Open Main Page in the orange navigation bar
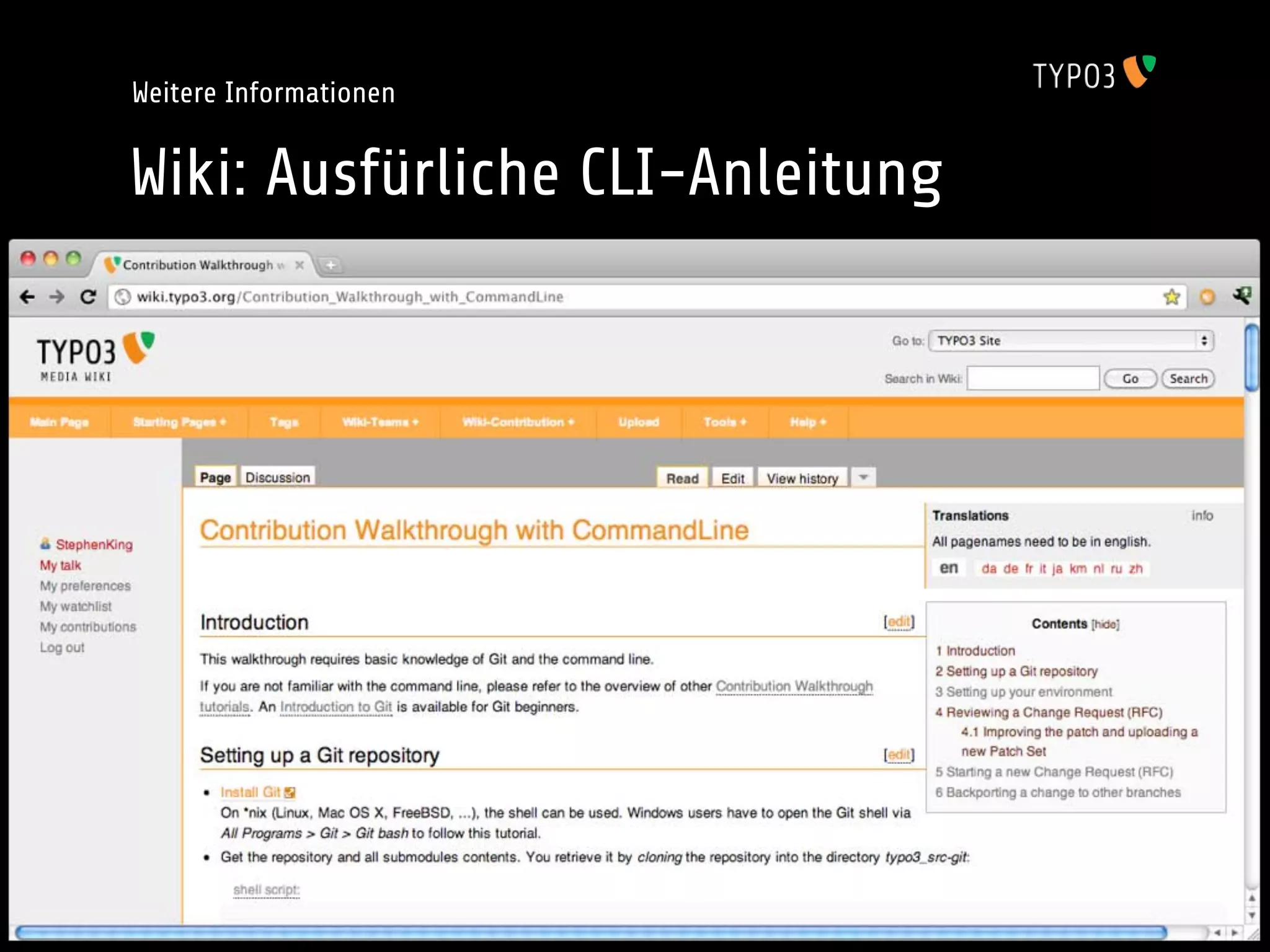Image resolution: width=1270 pixels, height=952 pixels. [60, 422]
